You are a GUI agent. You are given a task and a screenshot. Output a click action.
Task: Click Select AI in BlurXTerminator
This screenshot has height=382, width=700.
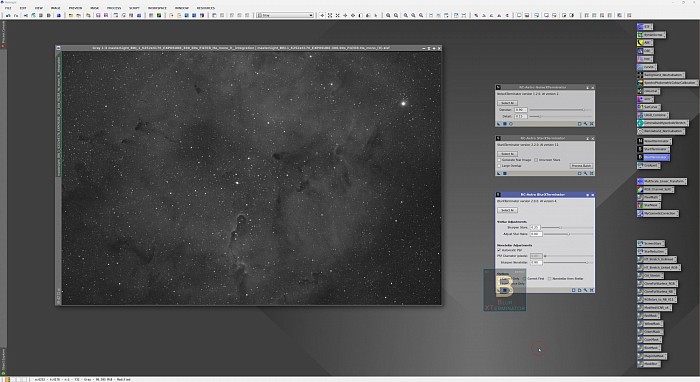click(508, 210)
